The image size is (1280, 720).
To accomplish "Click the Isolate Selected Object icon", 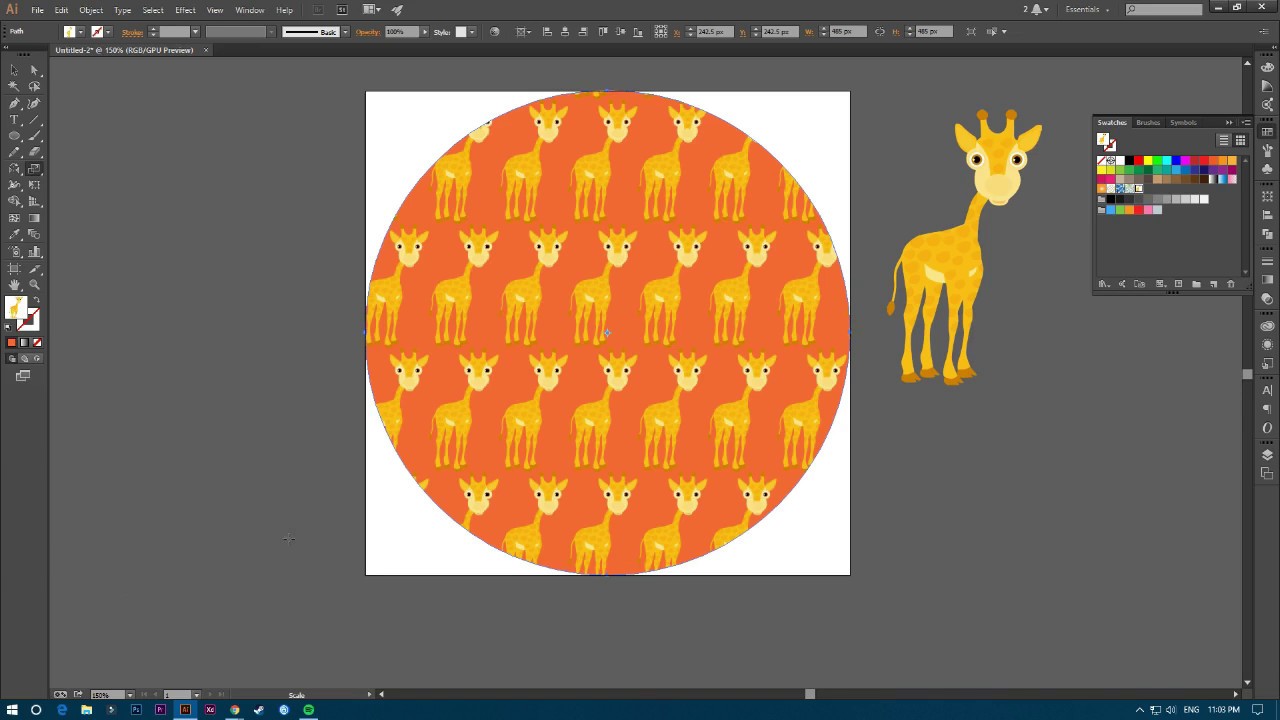I will [x=970, y=32].
